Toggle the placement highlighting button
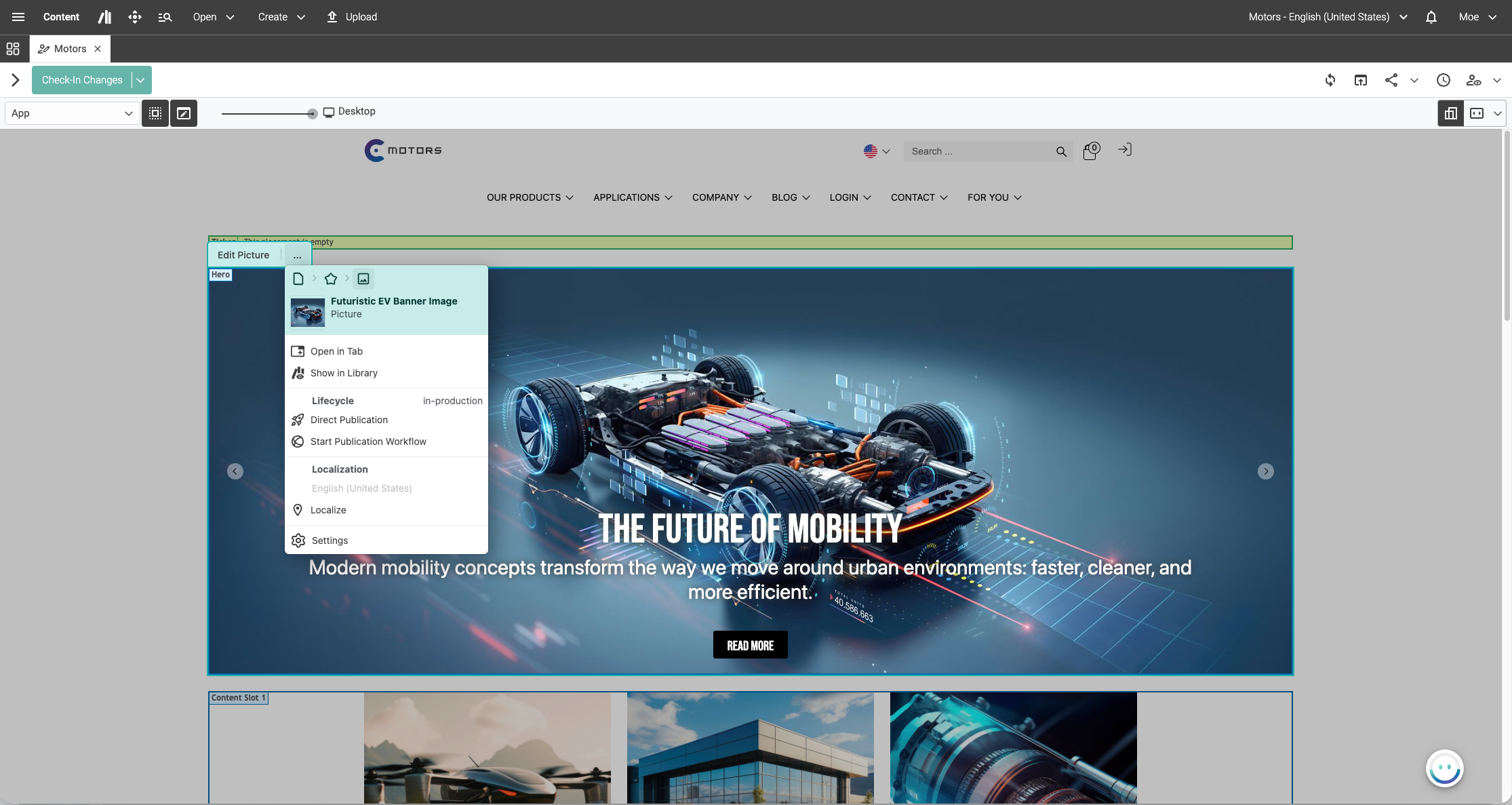This screenshot has height=805, width=1512. click(155, 113)
